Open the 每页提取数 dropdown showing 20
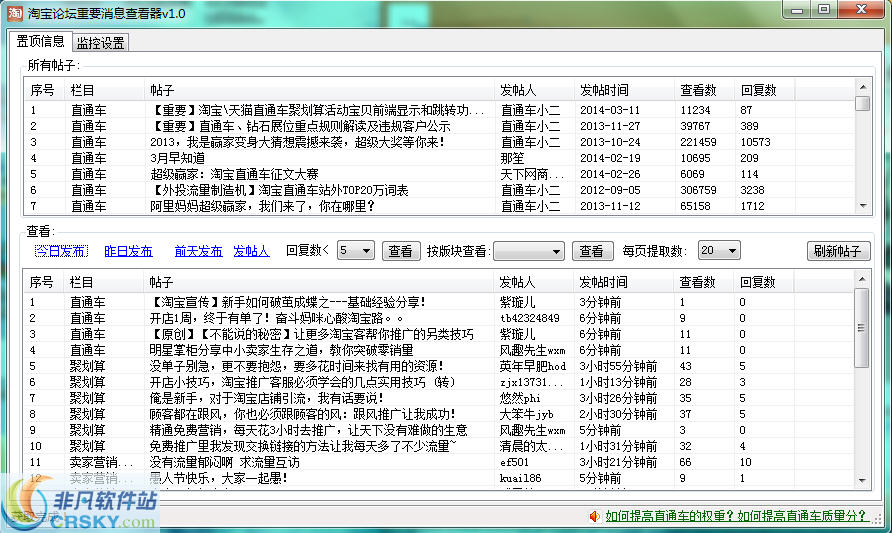892x533 pixels. (x=719, y=250)
